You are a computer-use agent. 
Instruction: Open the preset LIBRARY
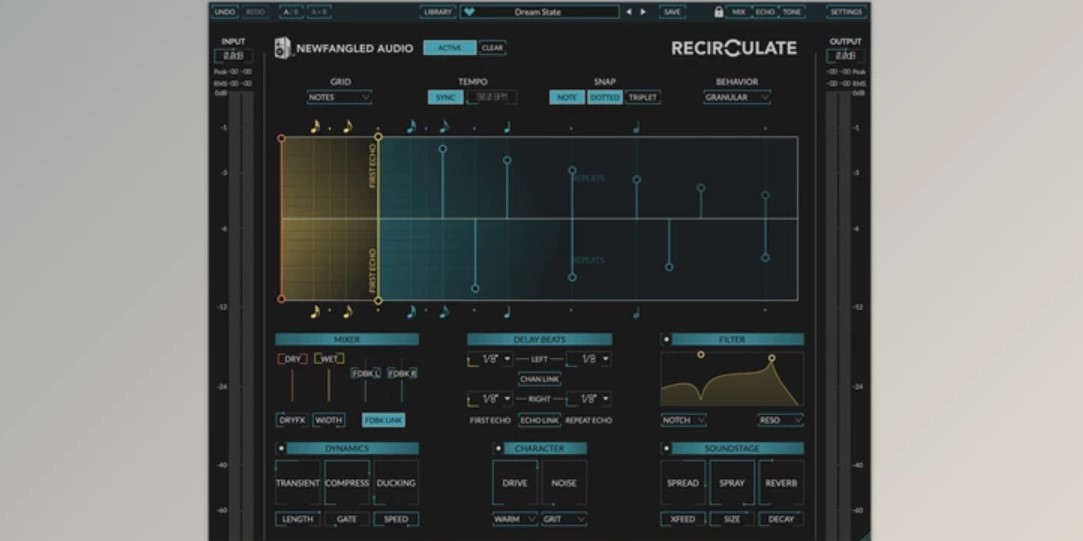click(x=438, y=12)
